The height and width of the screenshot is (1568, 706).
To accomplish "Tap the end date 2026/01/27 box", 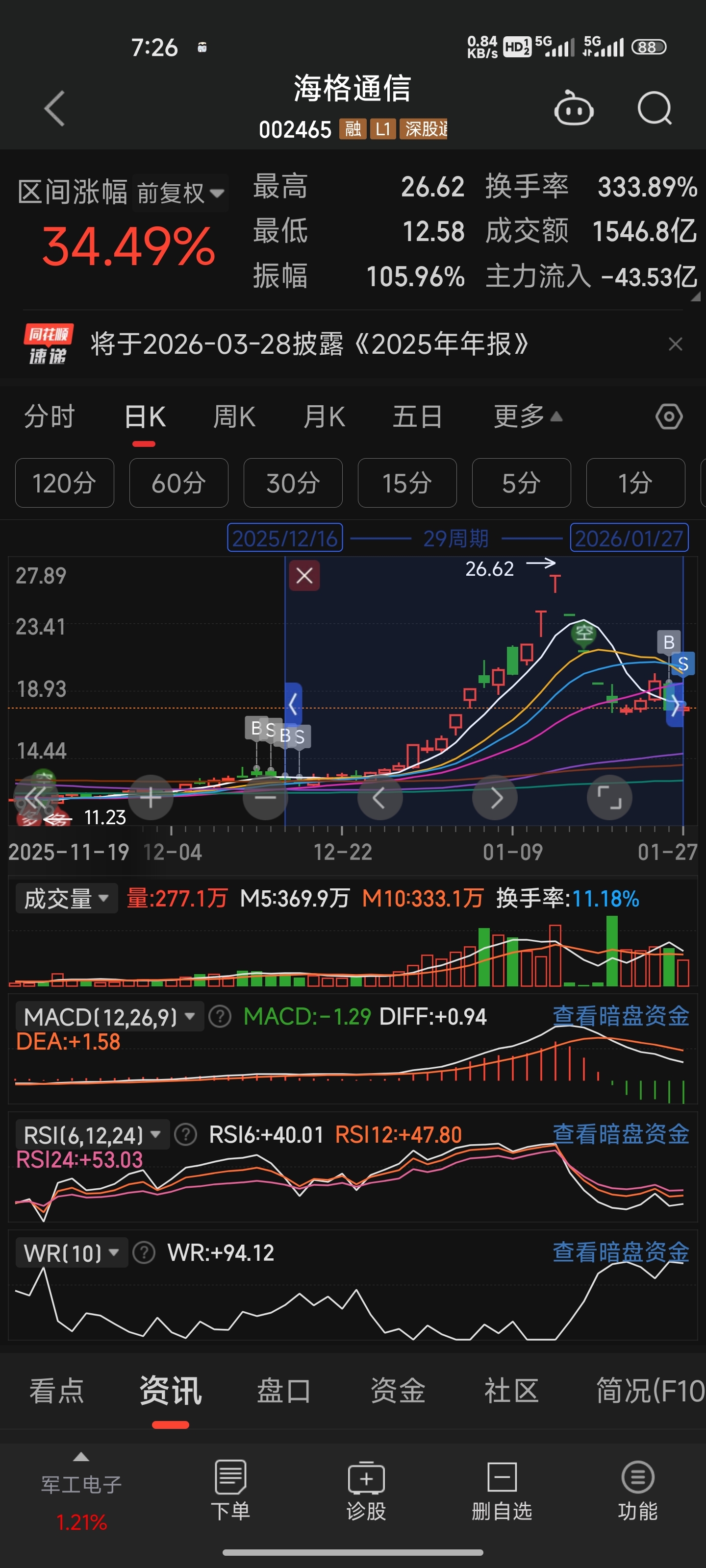I will [629, 538].
